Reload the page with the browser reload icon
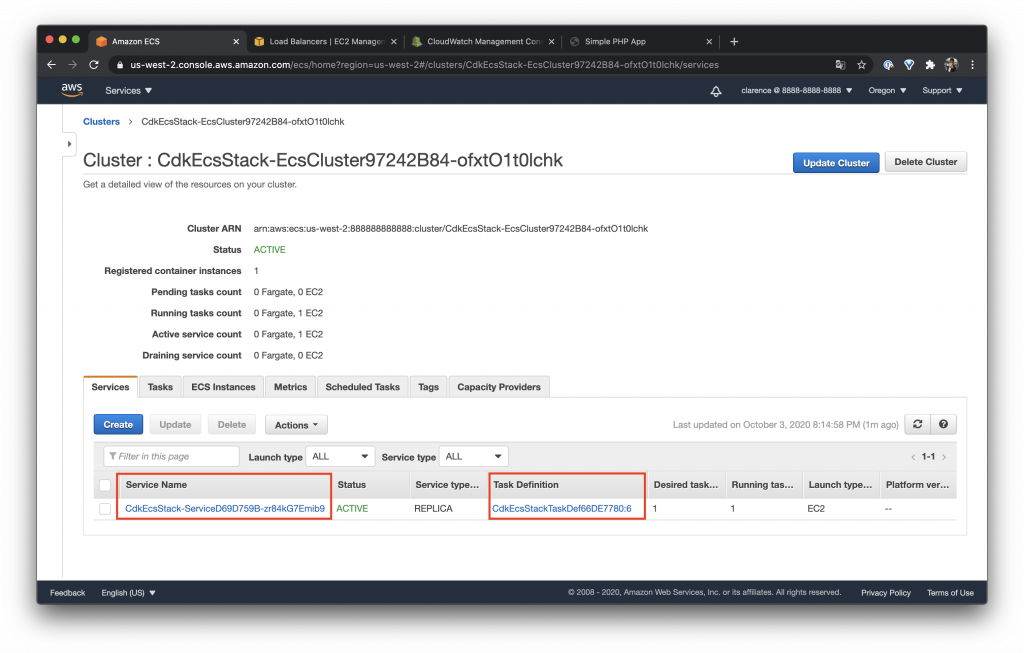 click(x=94, y=65)
